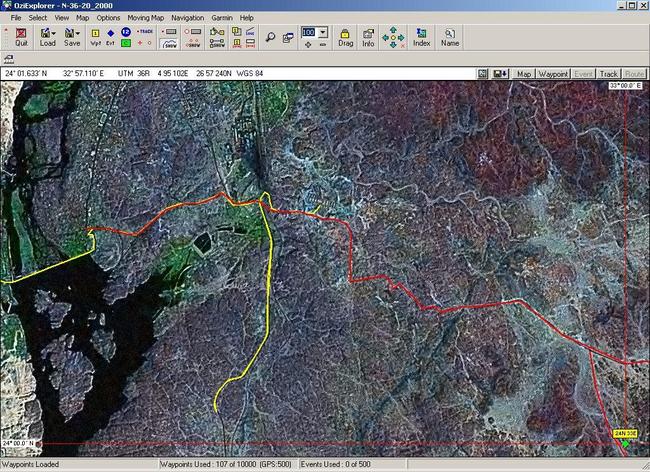Click the magnifier zoom window icon
Image resolution: width=650 pixels, height=472 pixels.
[x=270, y=37]
